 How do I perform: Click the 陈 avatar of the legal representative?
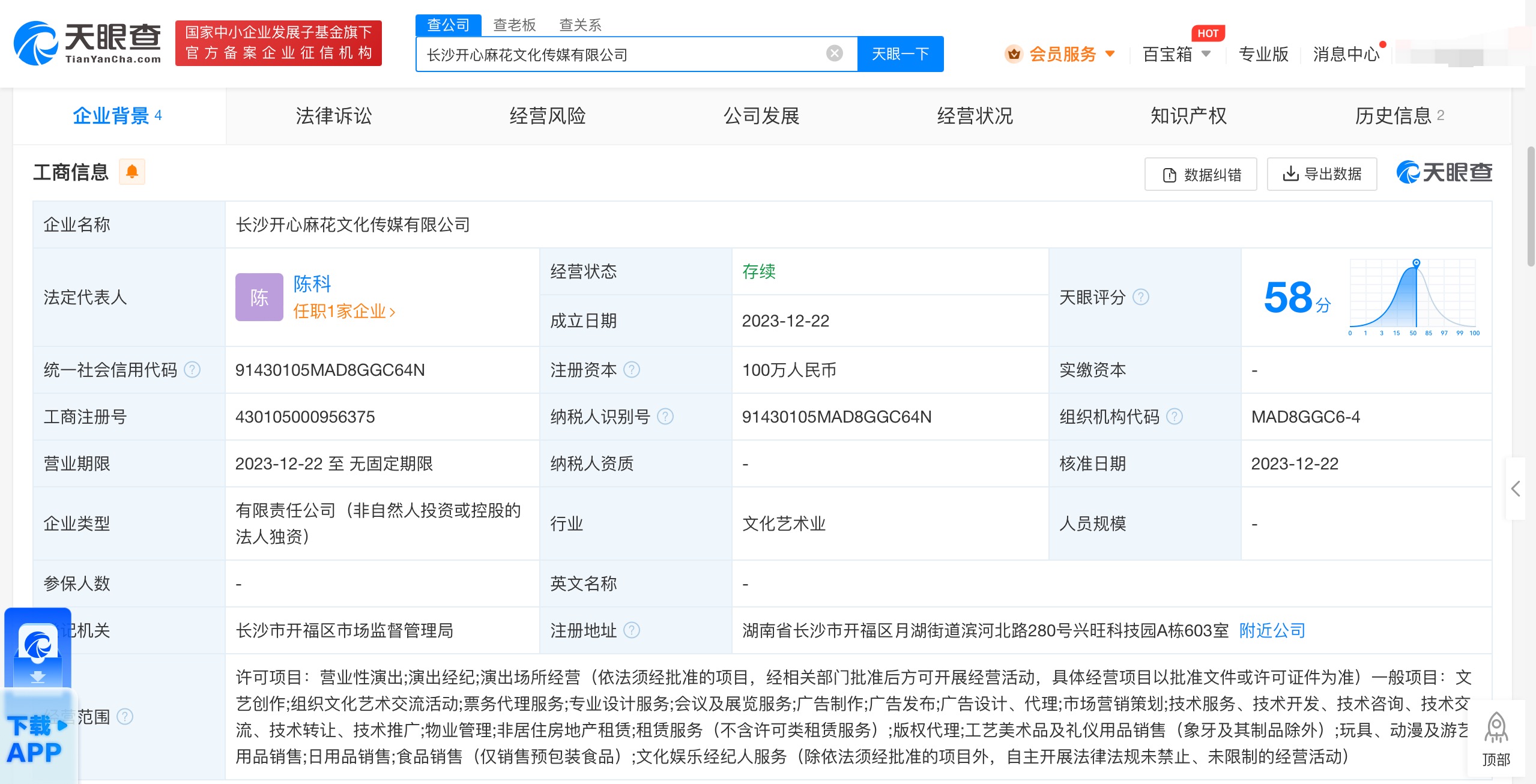pos(259,297)
